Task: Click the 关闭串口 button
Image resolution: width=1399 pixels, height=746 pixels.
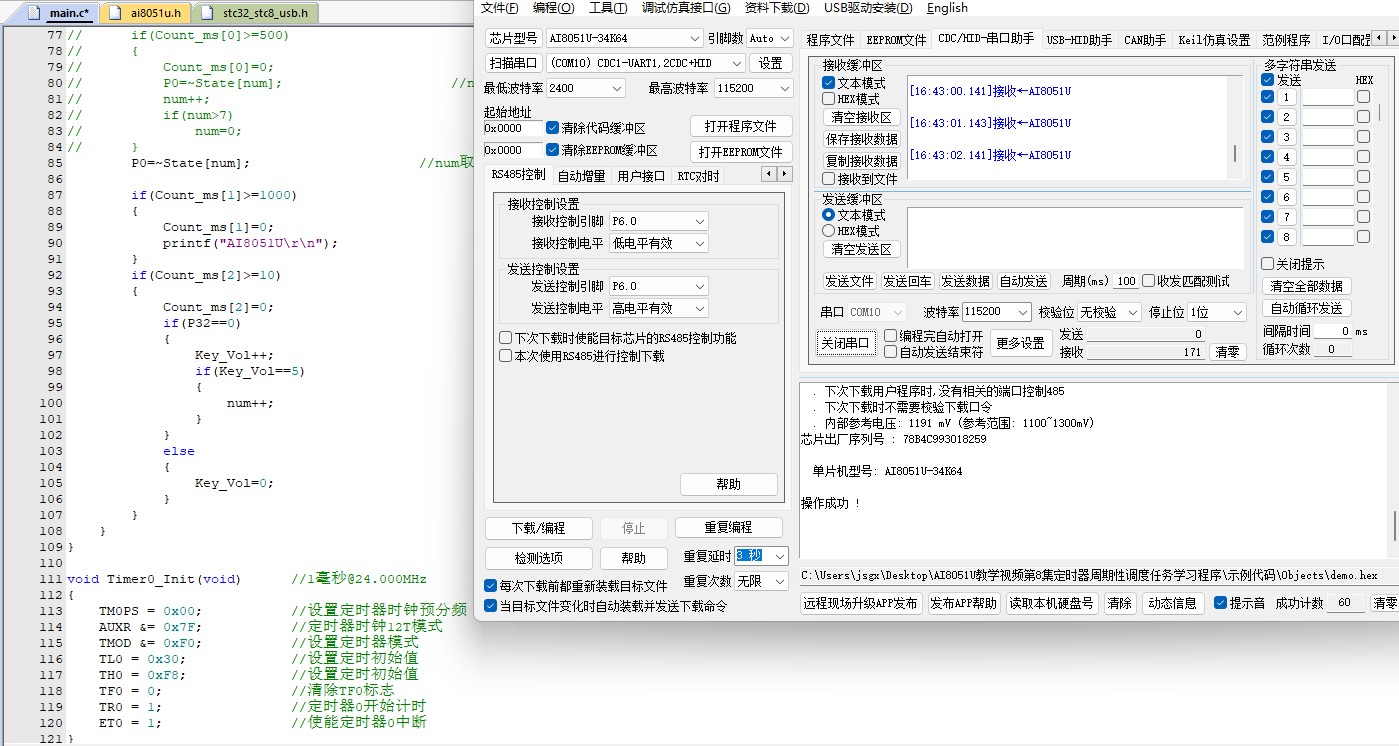Action: pyautogui.click(x=846, y=343)
